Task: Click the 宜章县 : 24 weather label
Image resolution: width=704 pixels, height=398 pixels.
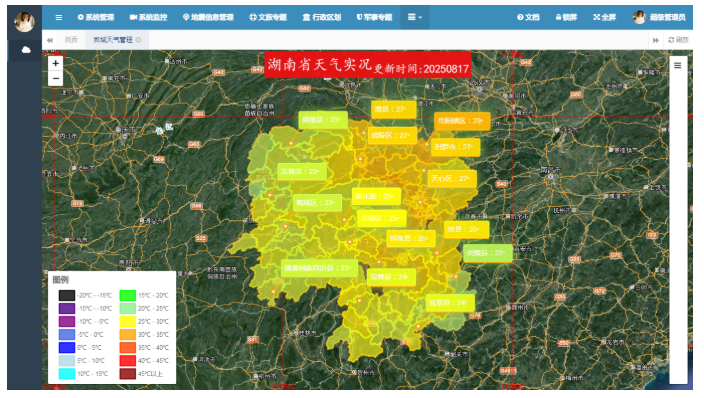Action: [450, 303]
